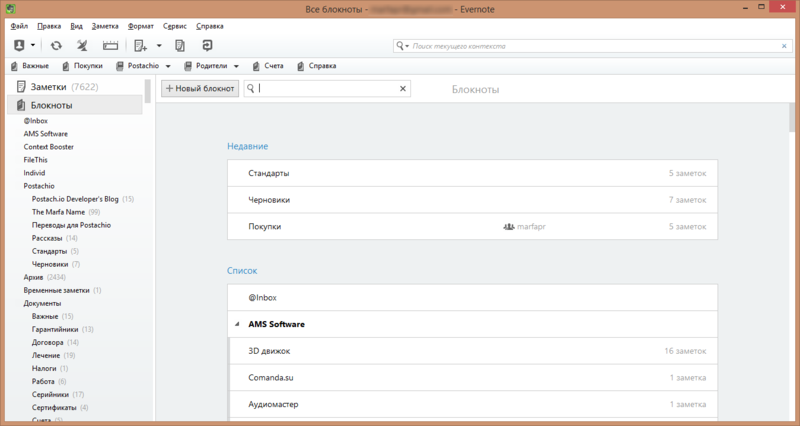Open Черновики row under Недавние

coord(472,200)
